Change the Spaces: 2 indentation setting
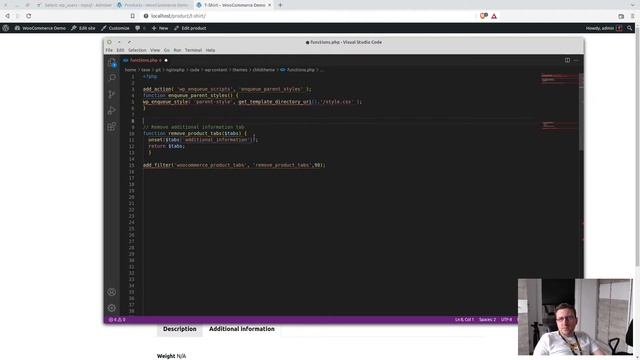This screenshot has width=640, height=360. 487,320
